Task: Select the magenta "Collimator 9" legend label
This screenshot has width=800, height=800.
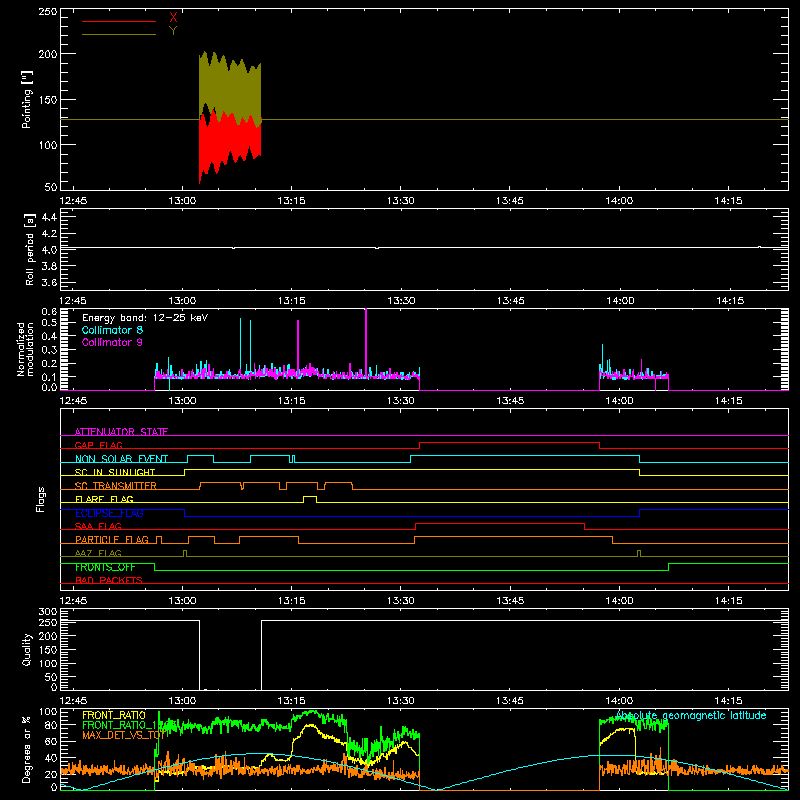Action: [112, 342]
